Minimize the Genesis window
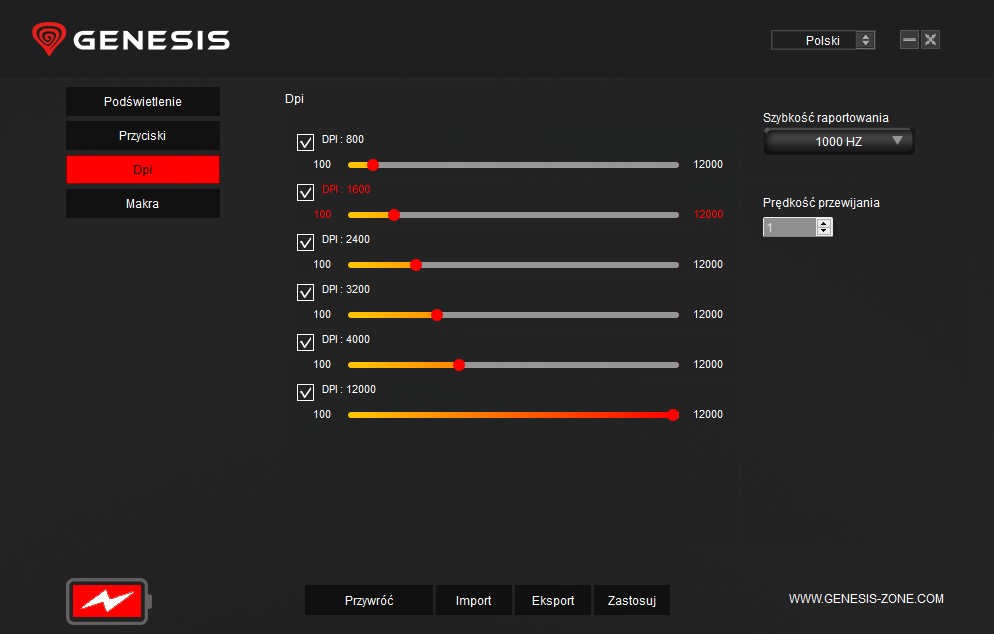 (x=909, y=40)
